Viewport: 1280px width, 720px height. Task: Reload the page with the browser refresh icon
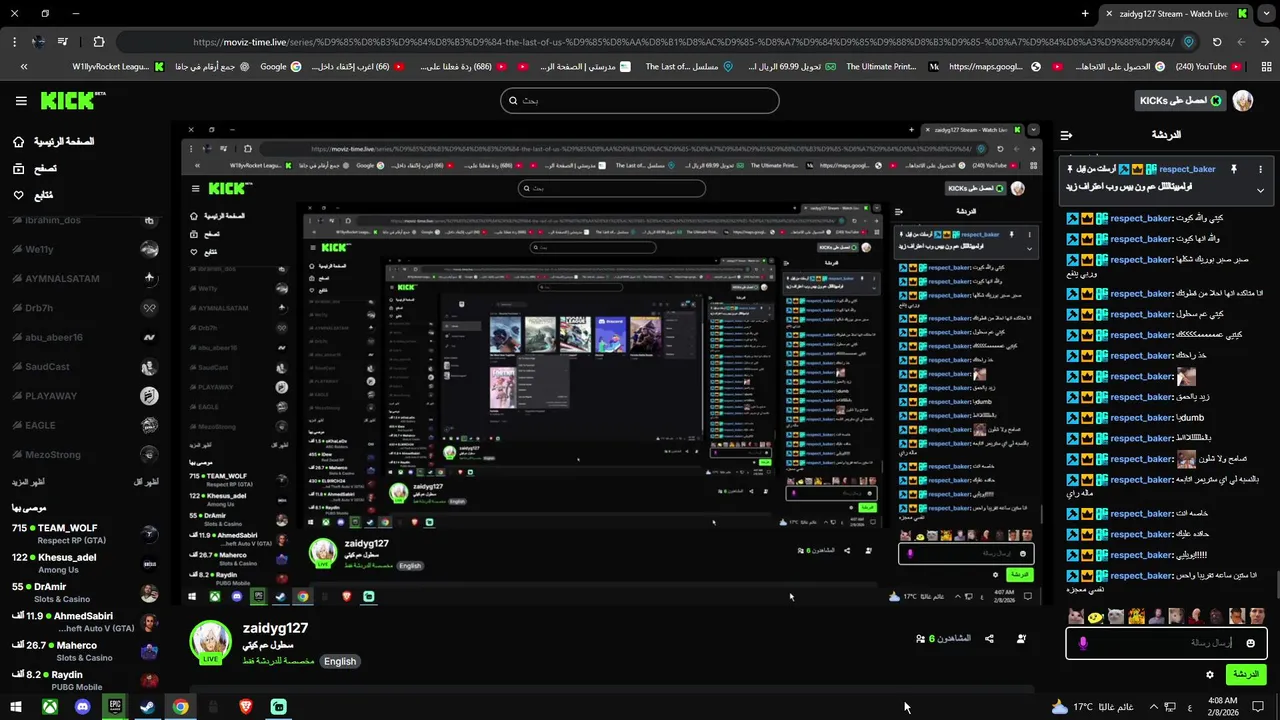click(1217, 42)
